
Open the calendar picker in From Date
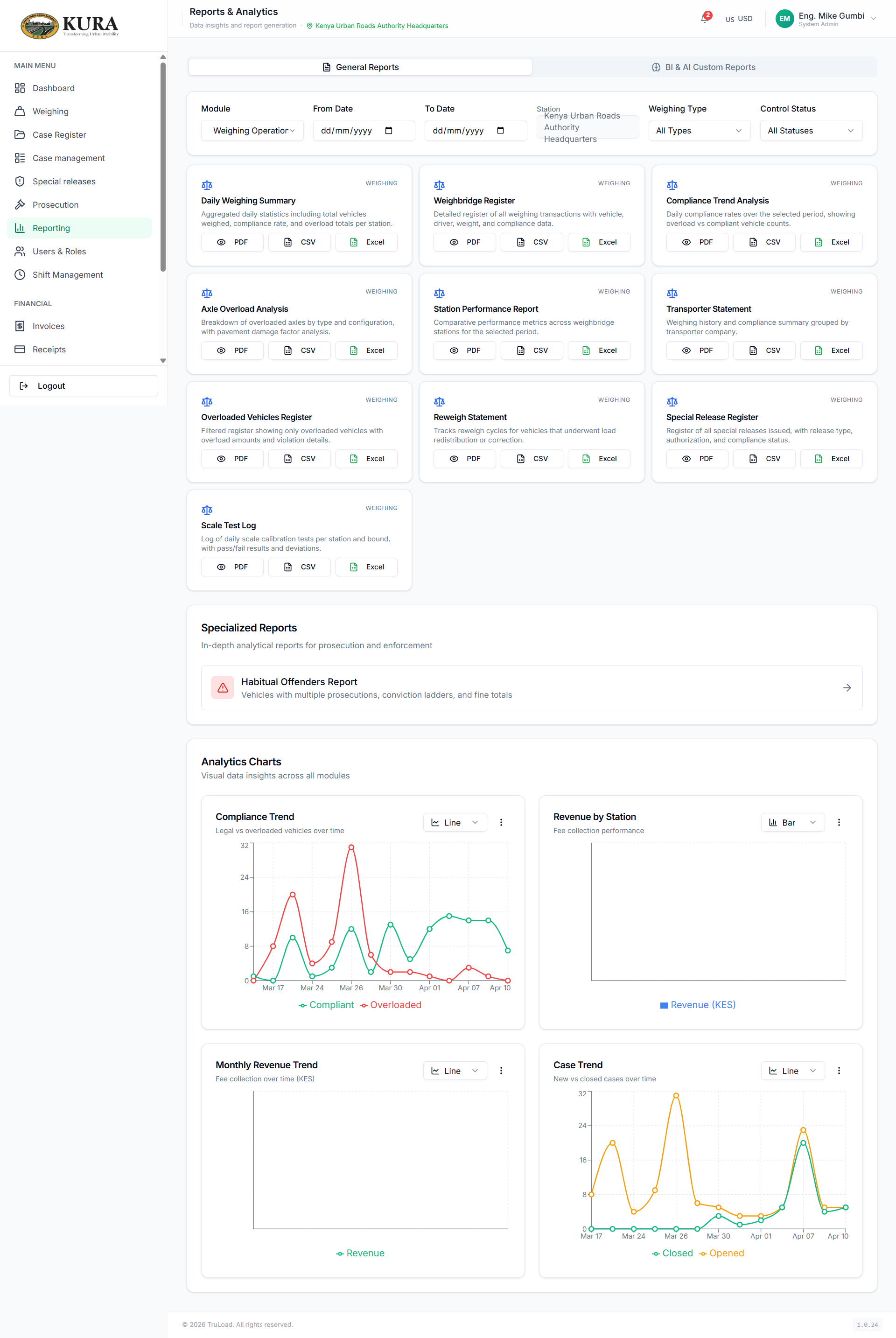pyautogui.click(x=389, y=130)
